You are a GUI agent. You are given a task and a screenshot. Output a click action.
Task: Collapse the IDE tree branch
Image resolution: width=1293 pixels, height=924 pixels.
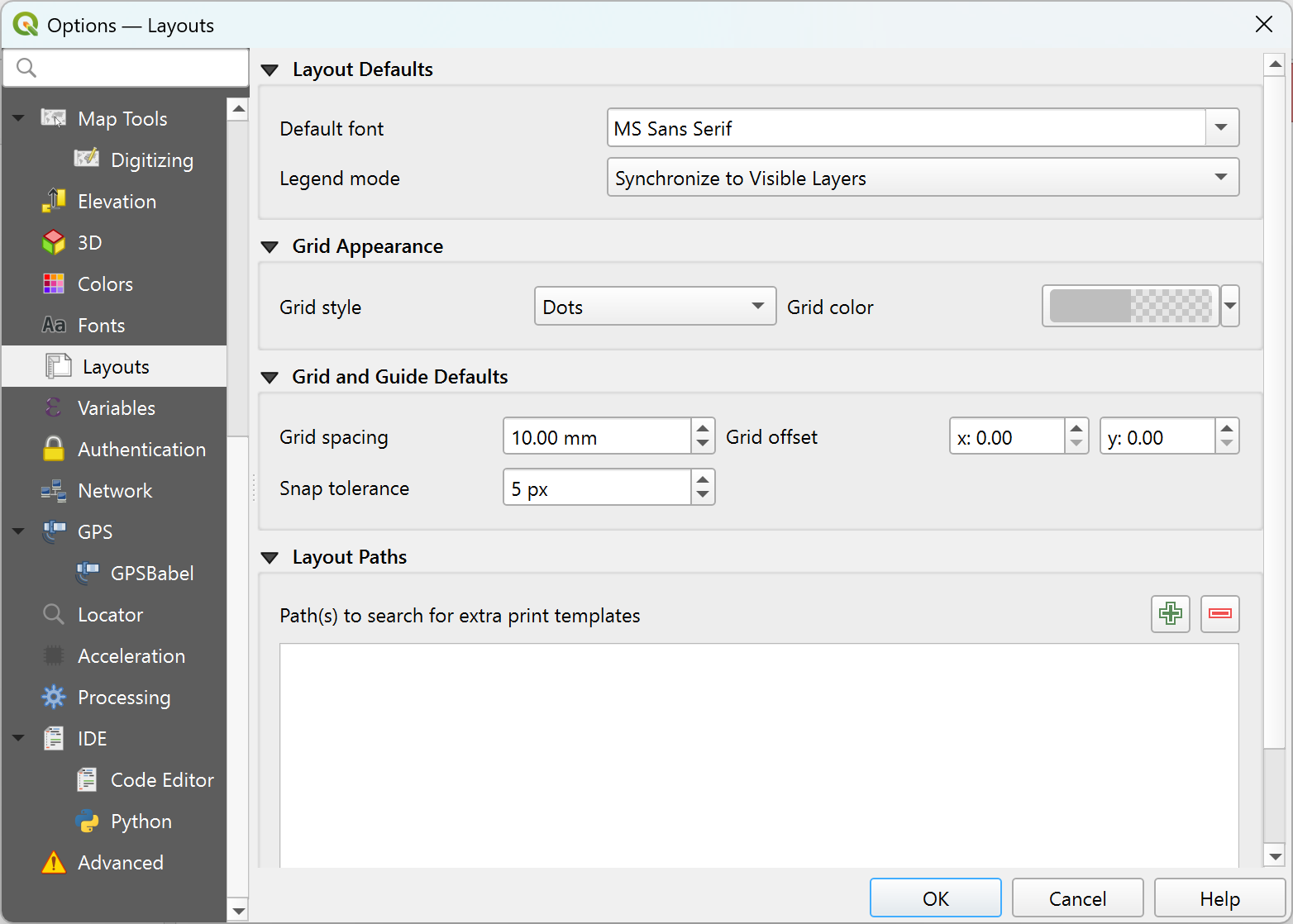pos(18,738)
